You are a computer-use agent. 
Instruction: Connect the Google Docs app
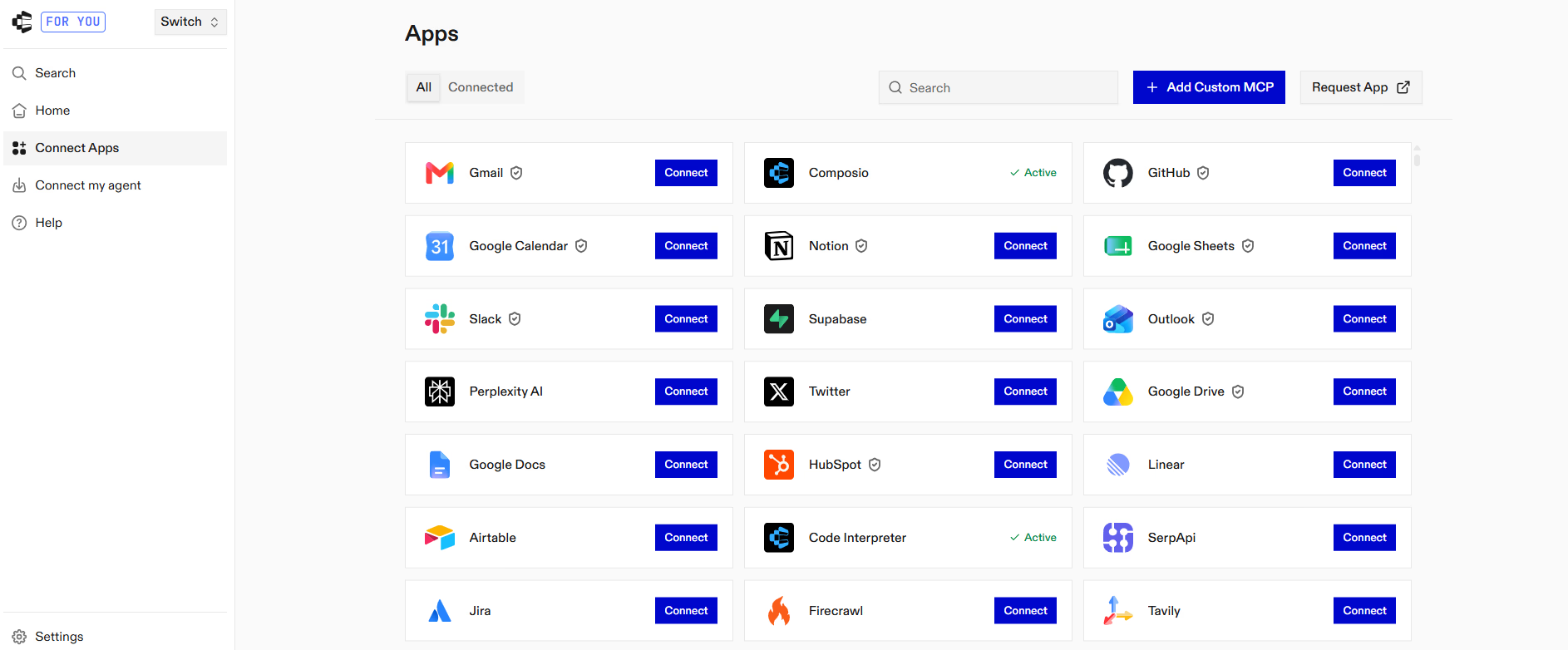[686, 465]
